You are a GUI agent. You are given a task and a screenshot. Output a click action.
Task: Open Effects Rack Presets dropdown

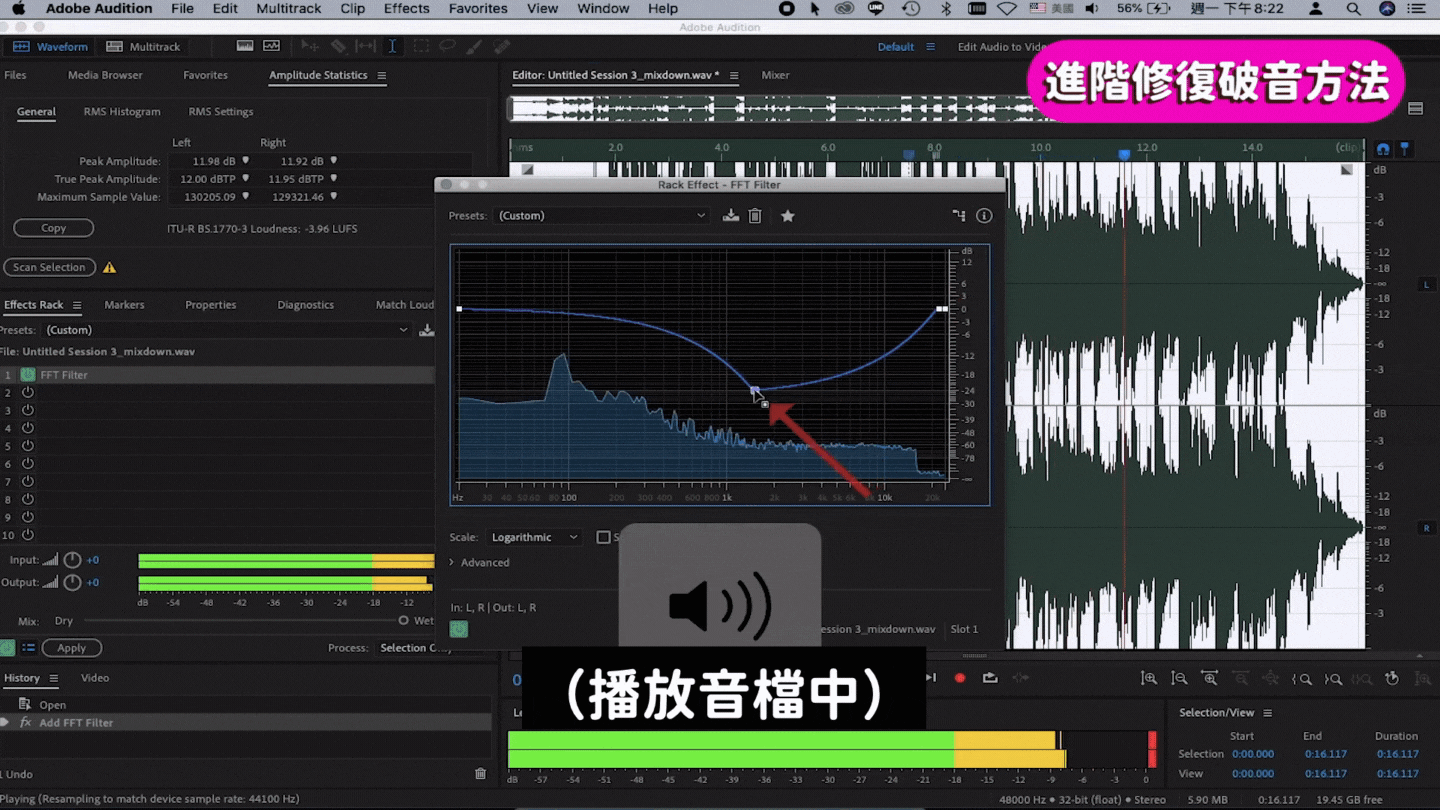coord(228,330)
